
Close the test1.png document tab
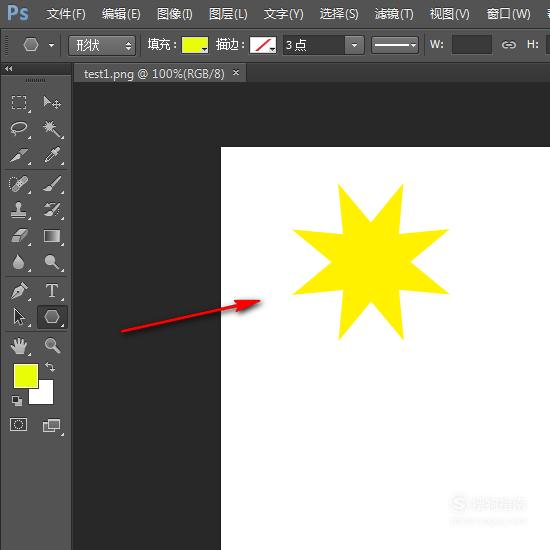(236, 73)
